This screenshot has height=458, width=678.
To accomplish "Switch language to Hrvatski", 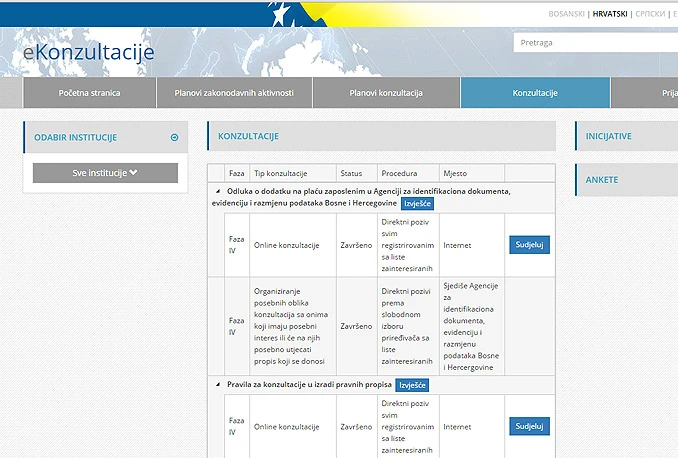I will (610, 14).
